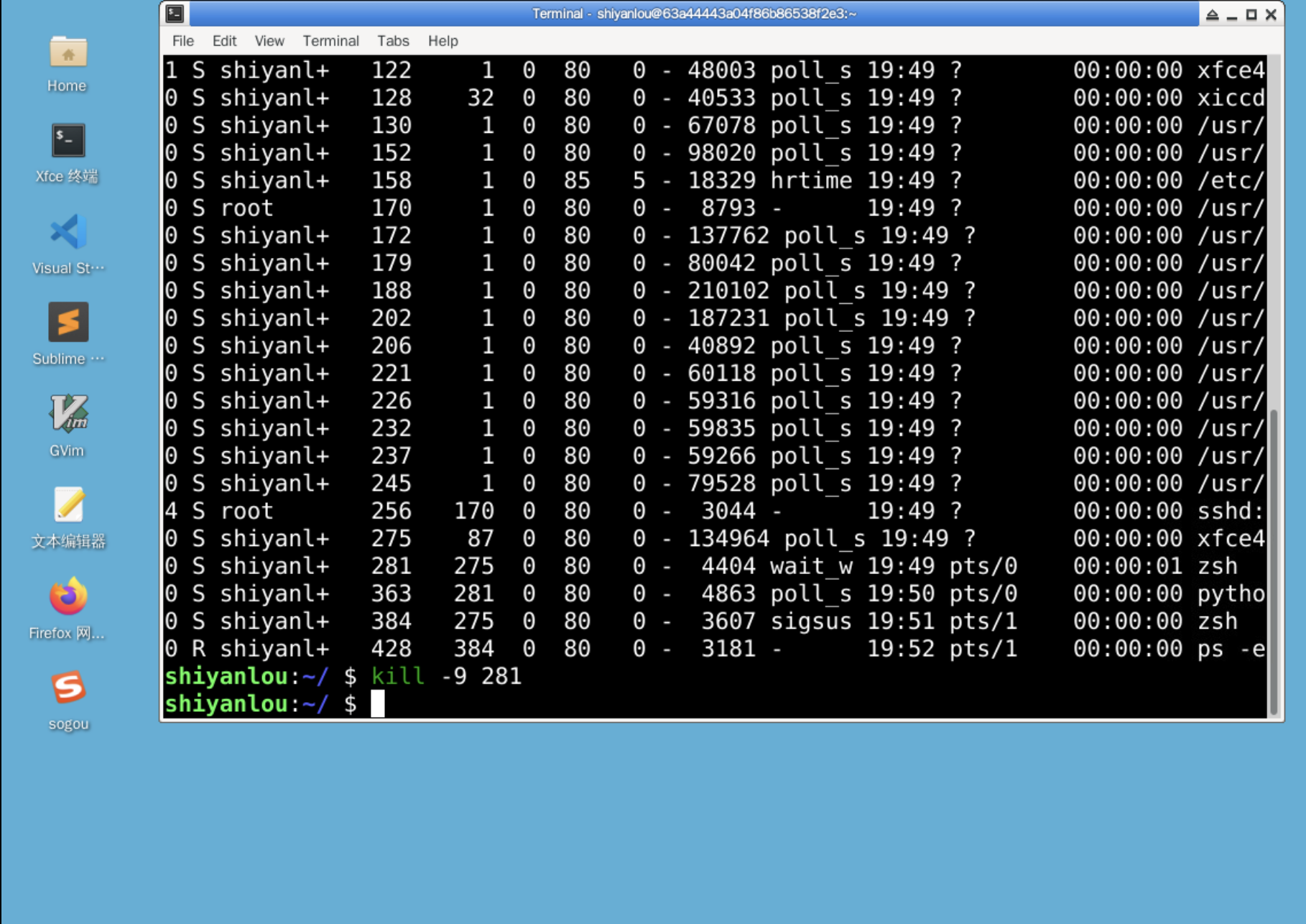Image resolution: width=1306 pixels, height=924 pixels.
Task: Open the Visual Studio Code desktop icon
Action: 68,244
